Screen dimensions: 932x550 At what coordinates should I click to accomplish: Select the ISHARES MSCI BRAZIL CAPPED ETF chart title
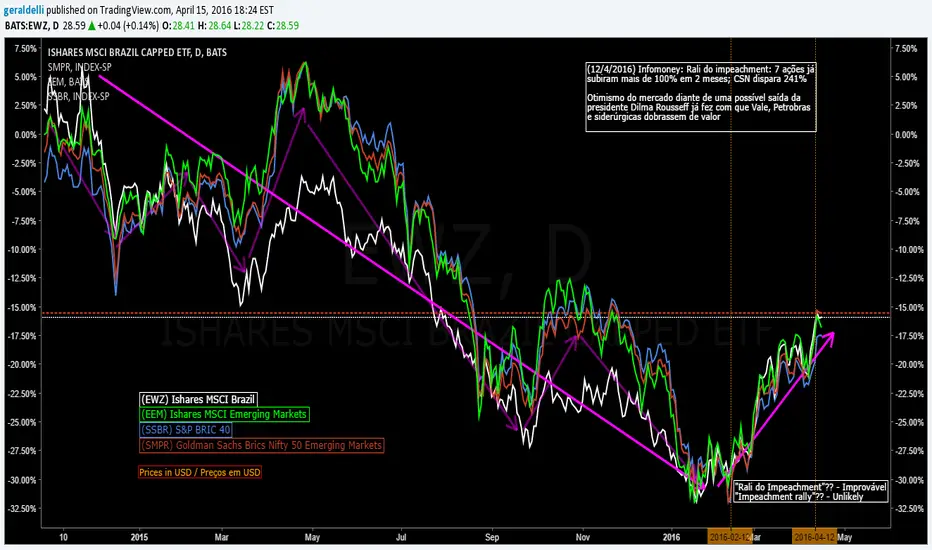[x=137, y=52]
